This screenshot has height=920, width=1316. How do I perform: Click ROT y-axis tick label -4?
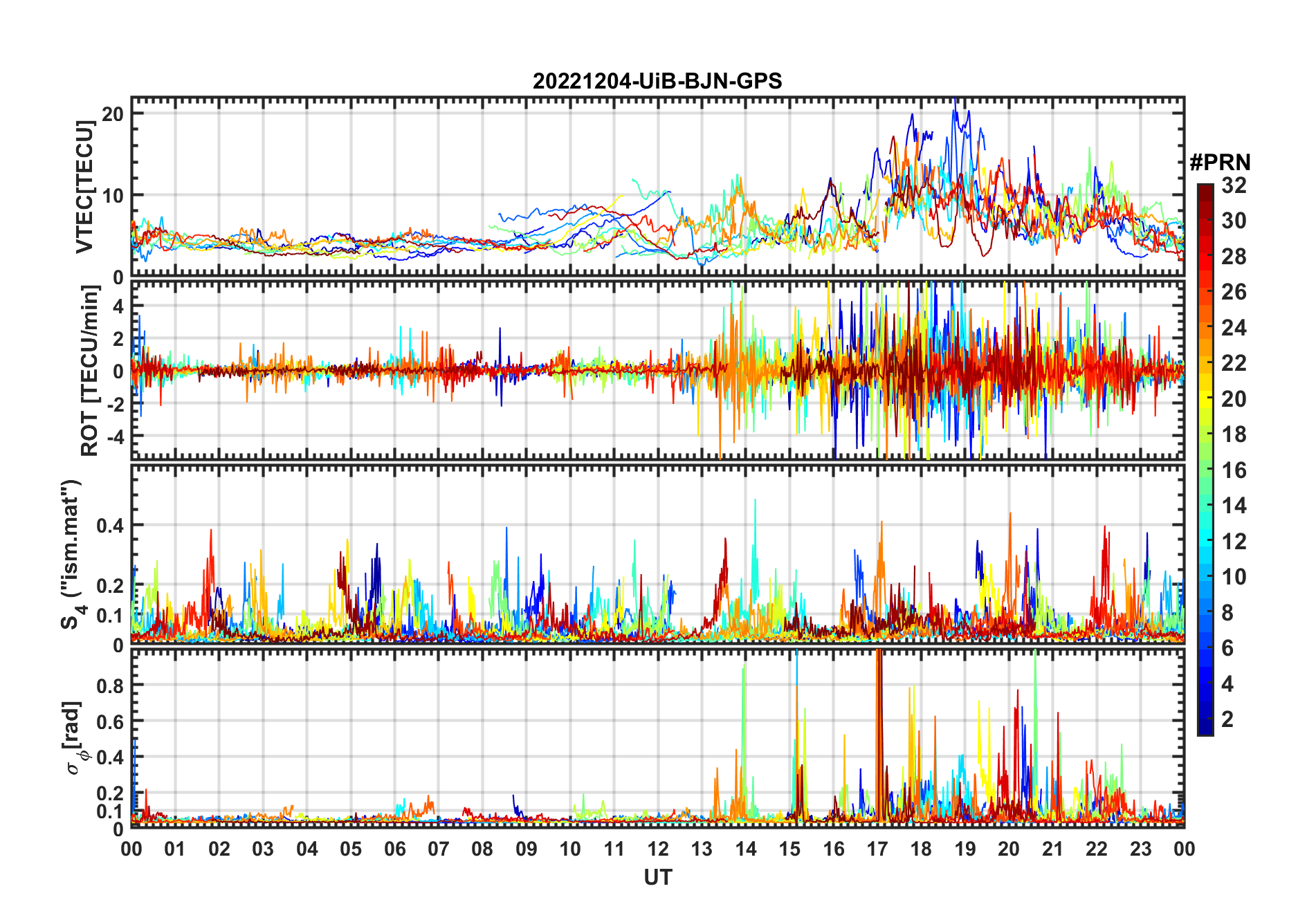[115, 436]
